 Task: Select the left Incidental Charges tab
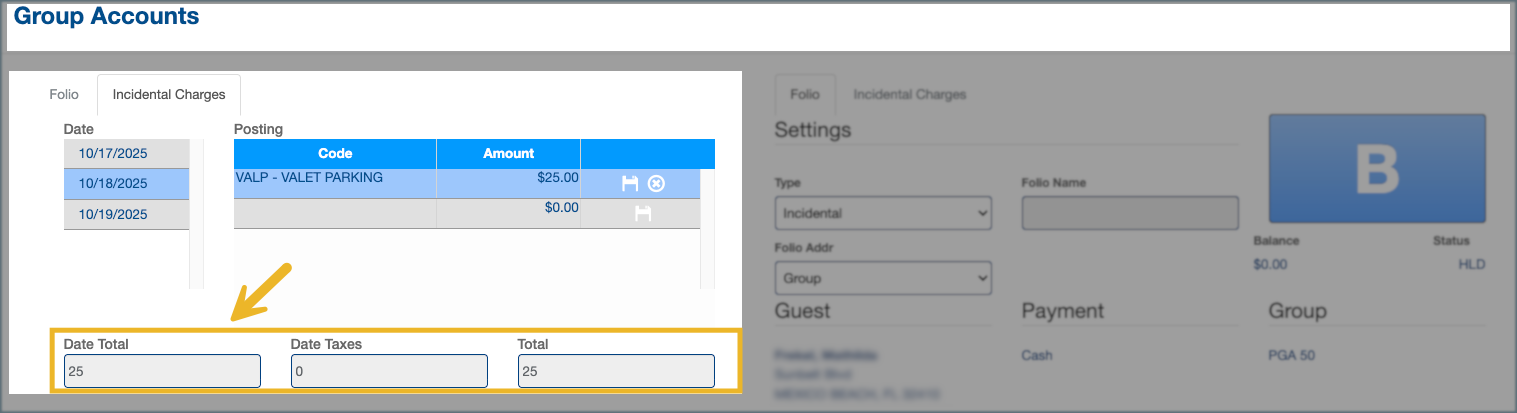tap(168, 95)
